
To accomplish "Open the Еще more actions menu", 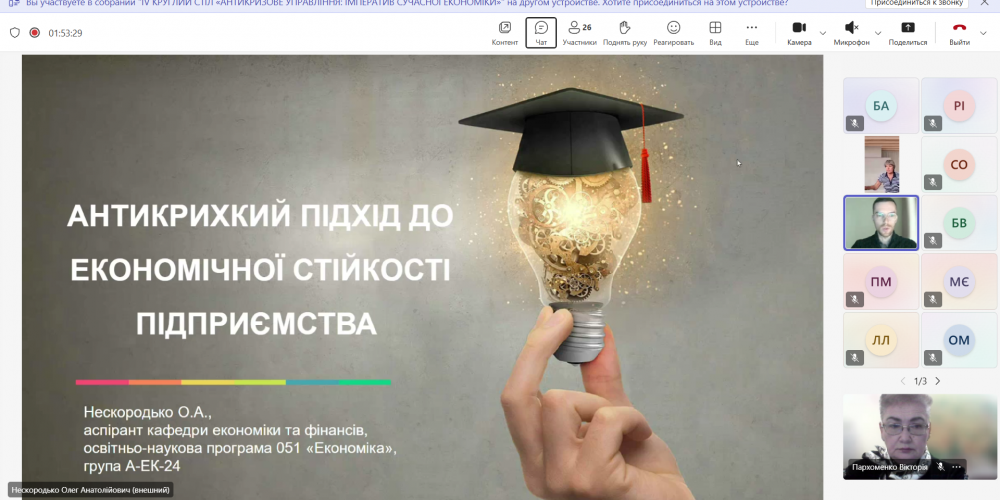I will [752, 33].
